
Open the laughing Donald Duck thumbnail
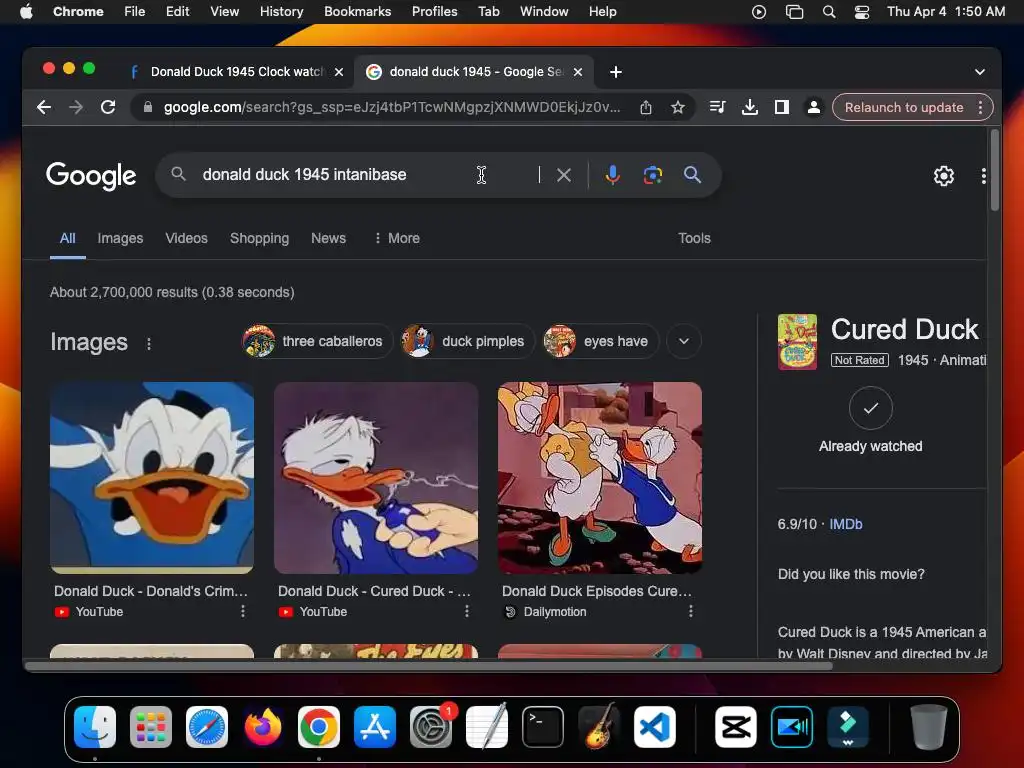152,478
